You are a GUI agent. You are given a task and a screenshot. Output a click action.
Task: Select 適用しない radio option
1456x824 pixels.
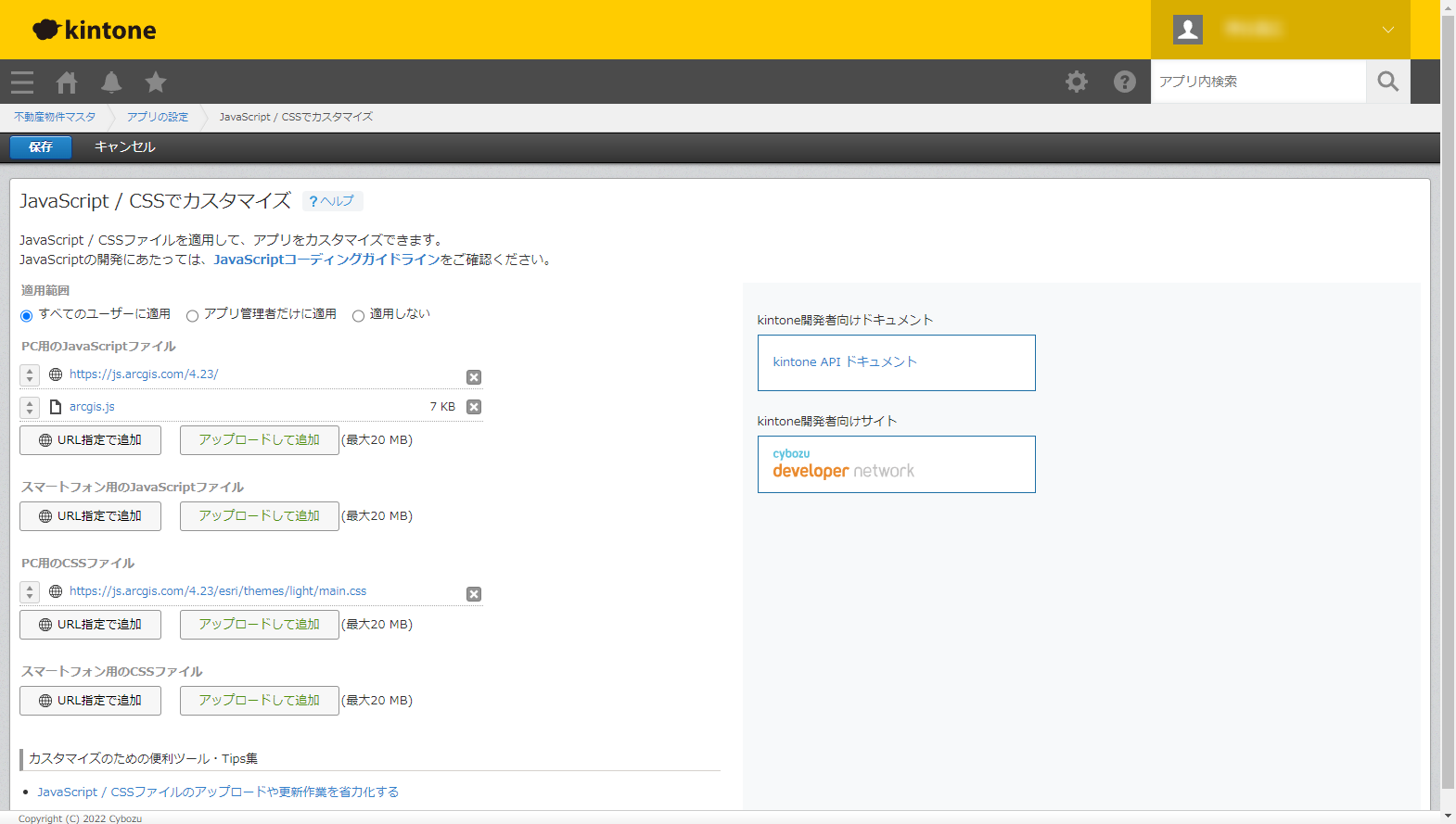(x=358, y=316)
